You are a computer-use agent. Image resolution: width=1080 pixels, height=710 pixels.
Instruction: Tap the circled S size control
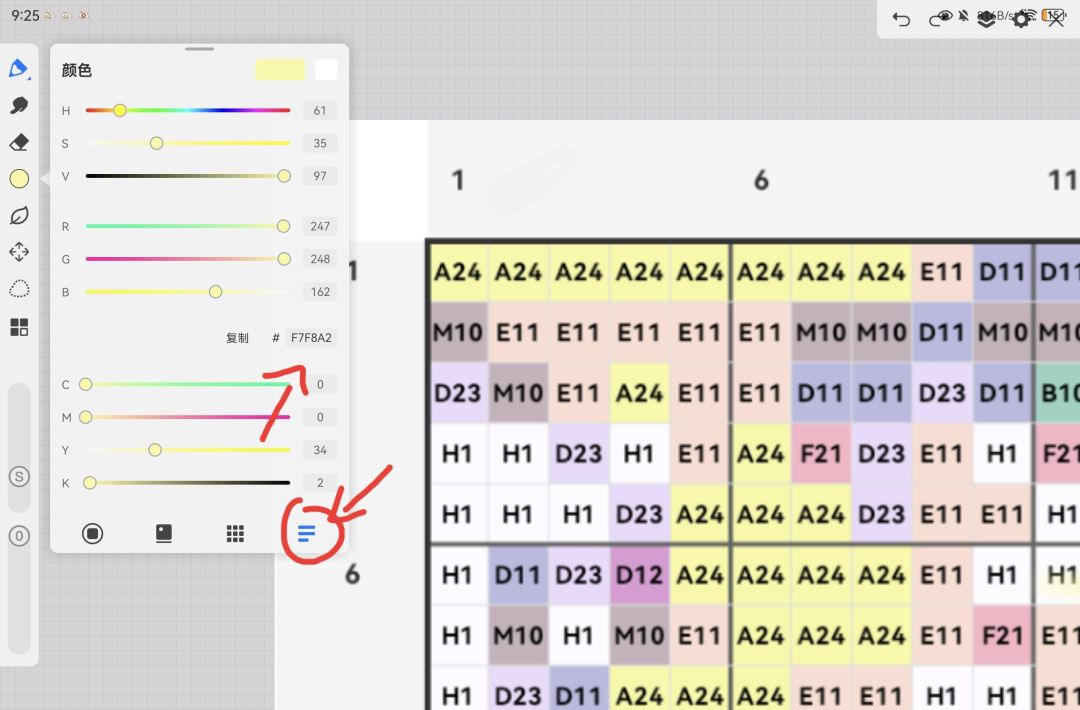pyautogui.click(x=19, y=477)
